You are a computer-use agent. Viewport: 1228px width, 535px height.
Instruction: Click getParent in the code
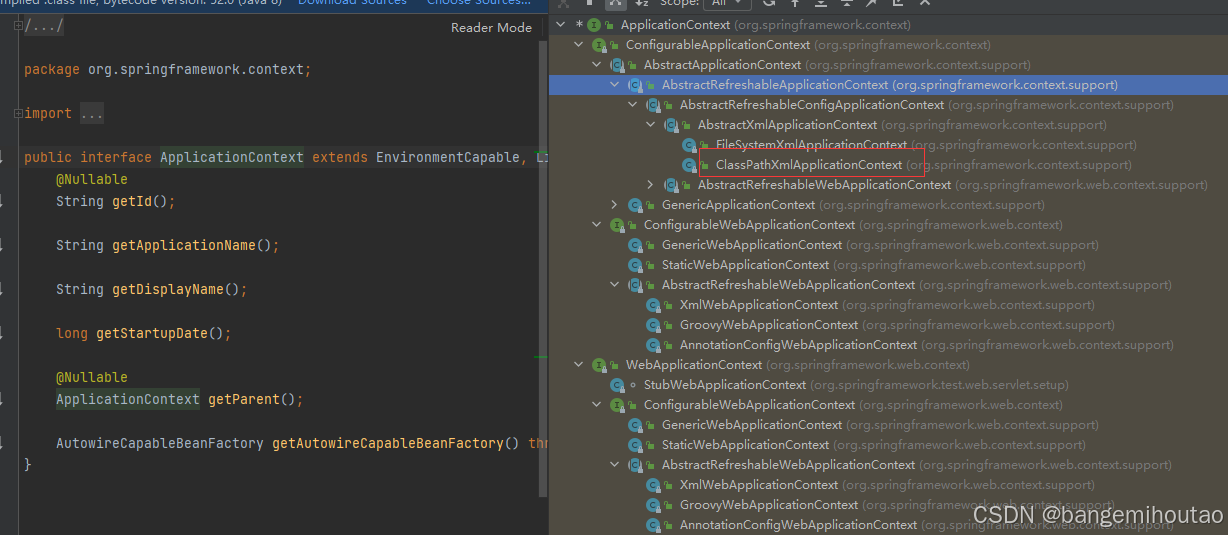pyautogui.click(x=244, y=399)
